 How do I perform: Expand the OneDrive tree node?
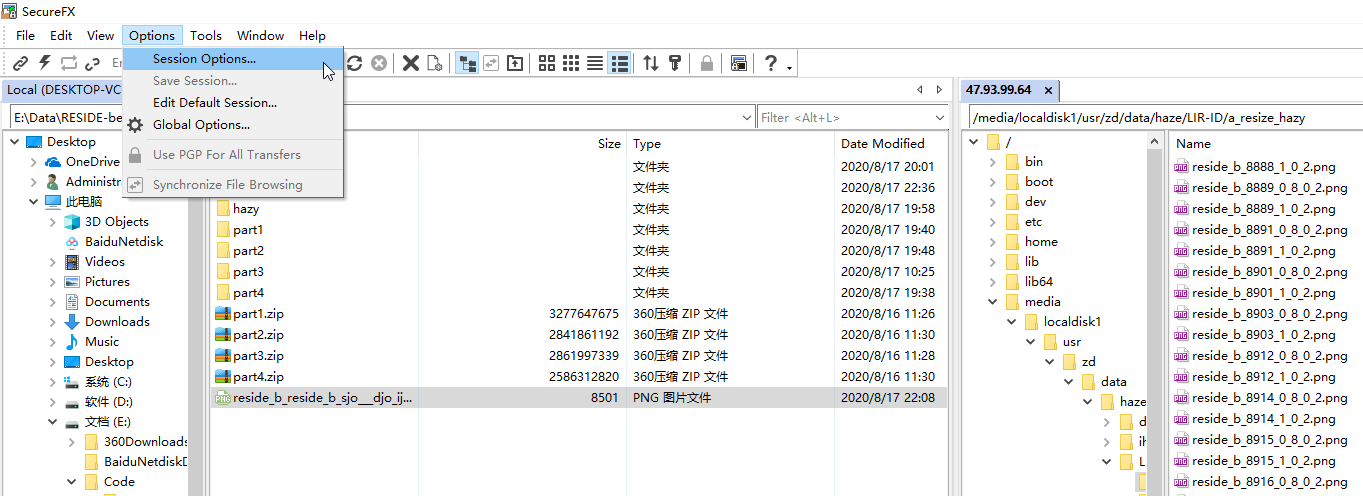(x=34, y=162)
